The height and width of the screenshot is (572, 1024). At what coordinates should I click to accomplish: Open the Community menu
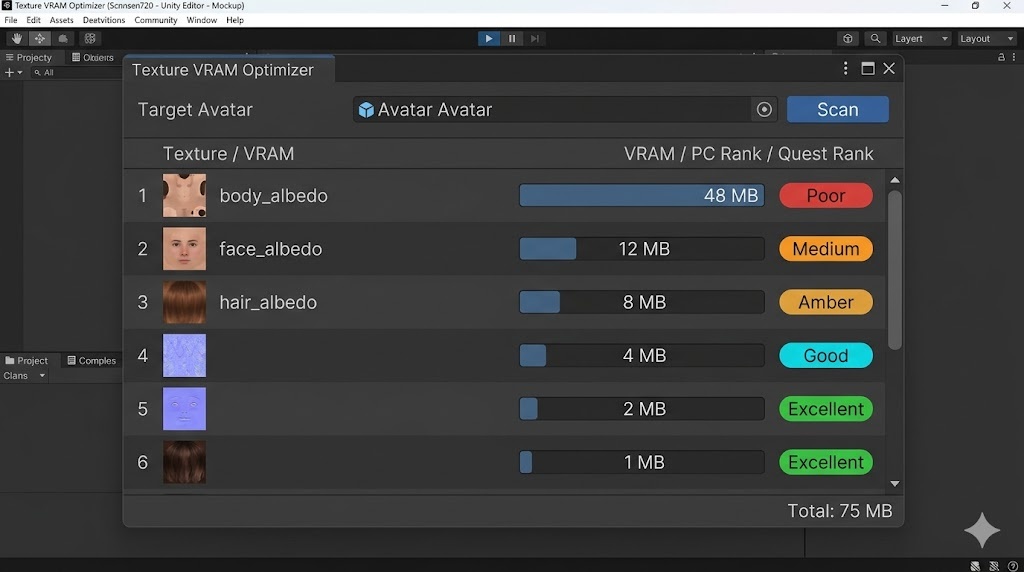[x=155, y=20]
